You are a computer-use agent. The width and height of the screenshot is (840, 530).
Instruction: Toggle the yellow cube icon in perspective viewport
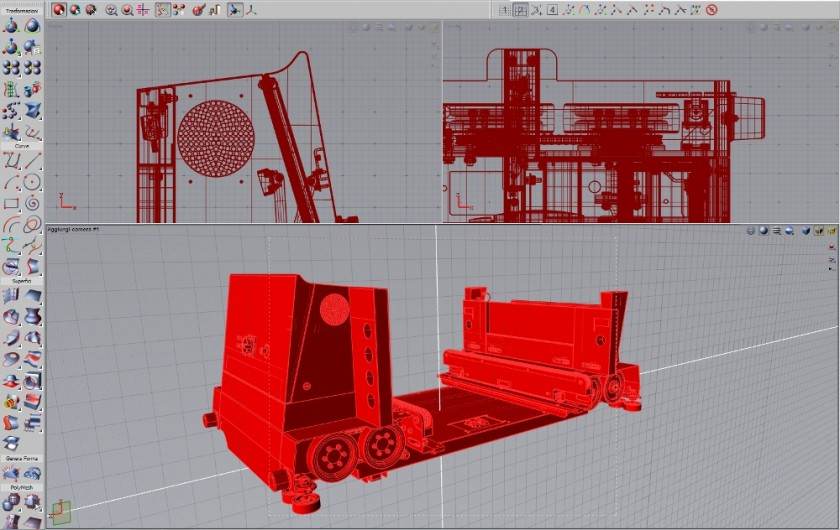(831, 230)
